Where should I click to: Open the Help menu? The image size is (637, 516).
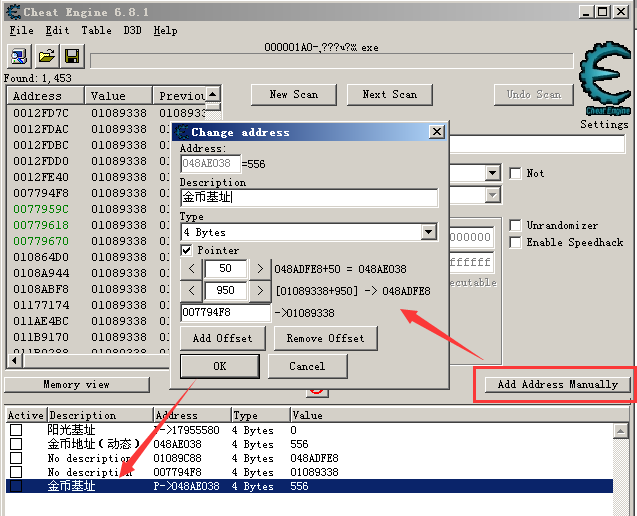pyautogui.click(x=165, y=30)
